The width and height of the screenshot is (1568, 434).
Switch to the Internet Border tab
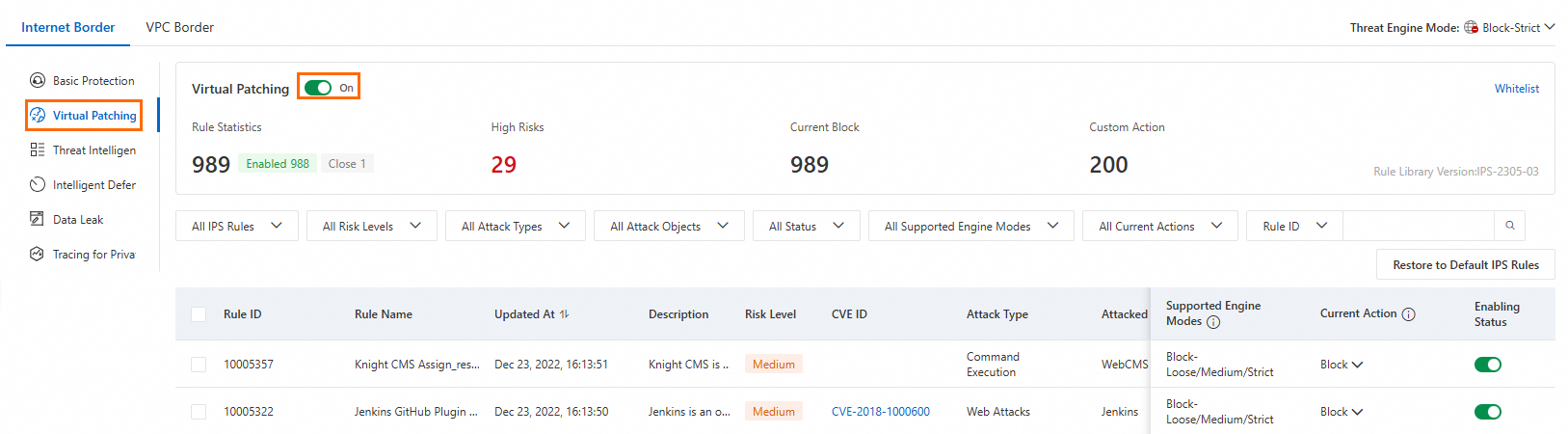[x=67, y=27]
